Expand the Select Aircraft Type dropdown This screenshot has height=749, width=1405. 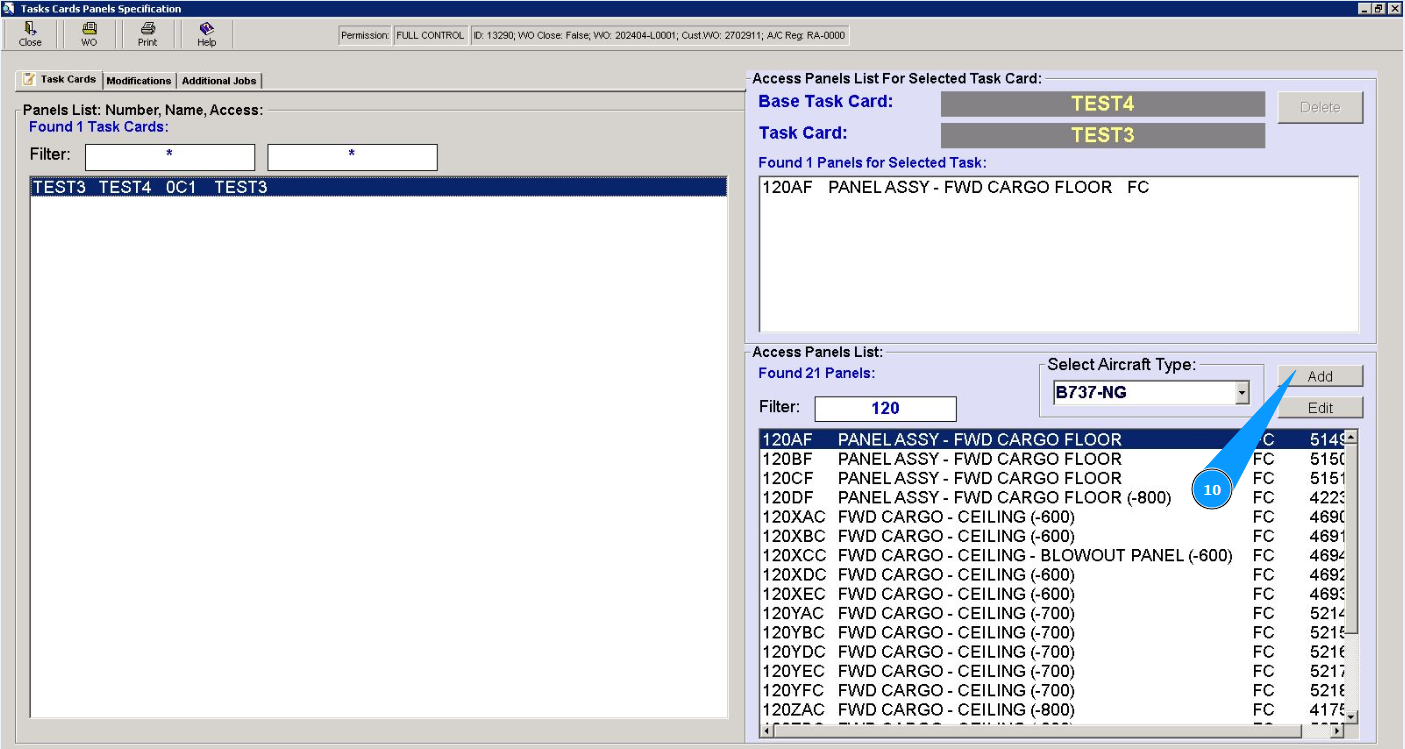tap(1242, 393)
